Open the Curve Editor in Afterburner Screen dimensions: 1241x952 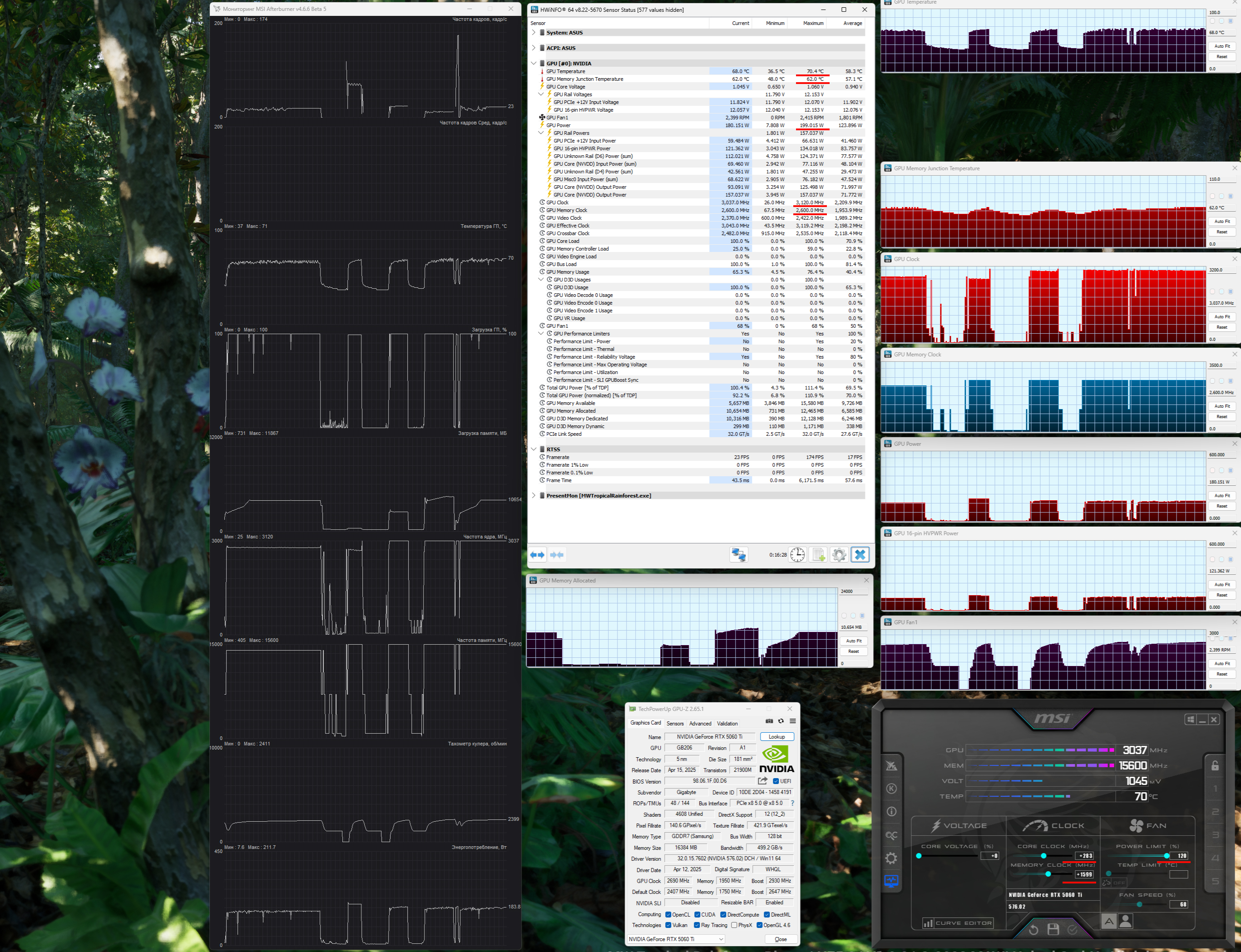(958, 923)
